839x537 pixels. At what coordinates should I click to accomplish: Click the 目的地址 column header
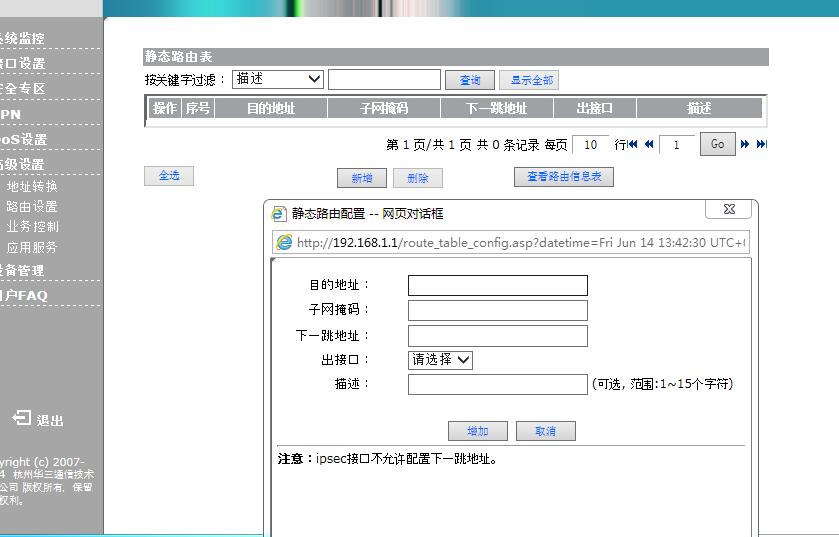click(x=271, y=108)
